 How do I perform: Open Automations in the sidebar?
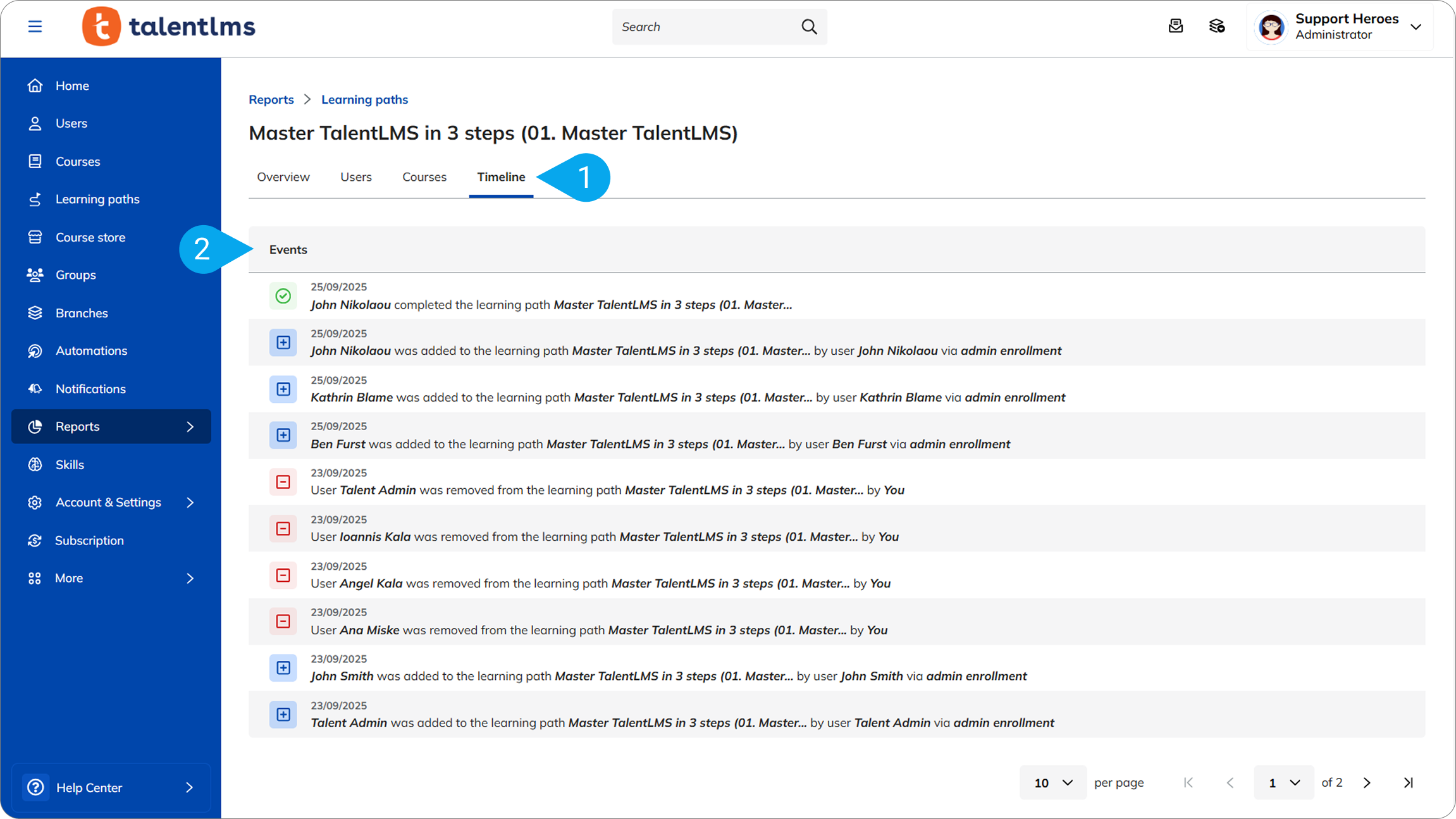point(91,350)
